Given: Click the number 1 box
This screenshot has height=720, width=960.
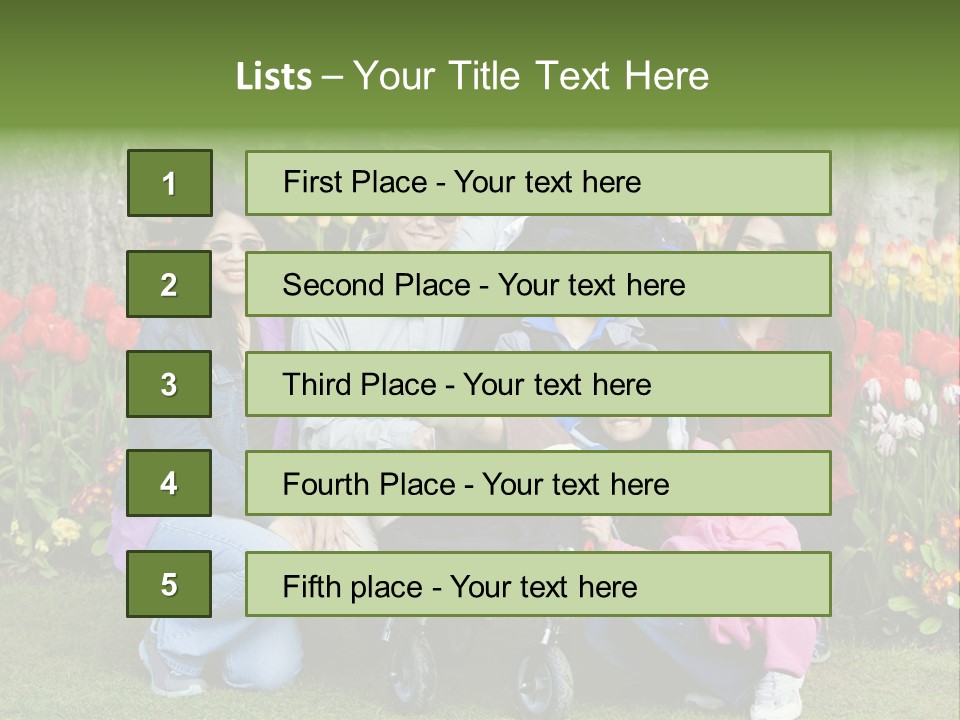Looking at the screenshot, I should (170, 183).
